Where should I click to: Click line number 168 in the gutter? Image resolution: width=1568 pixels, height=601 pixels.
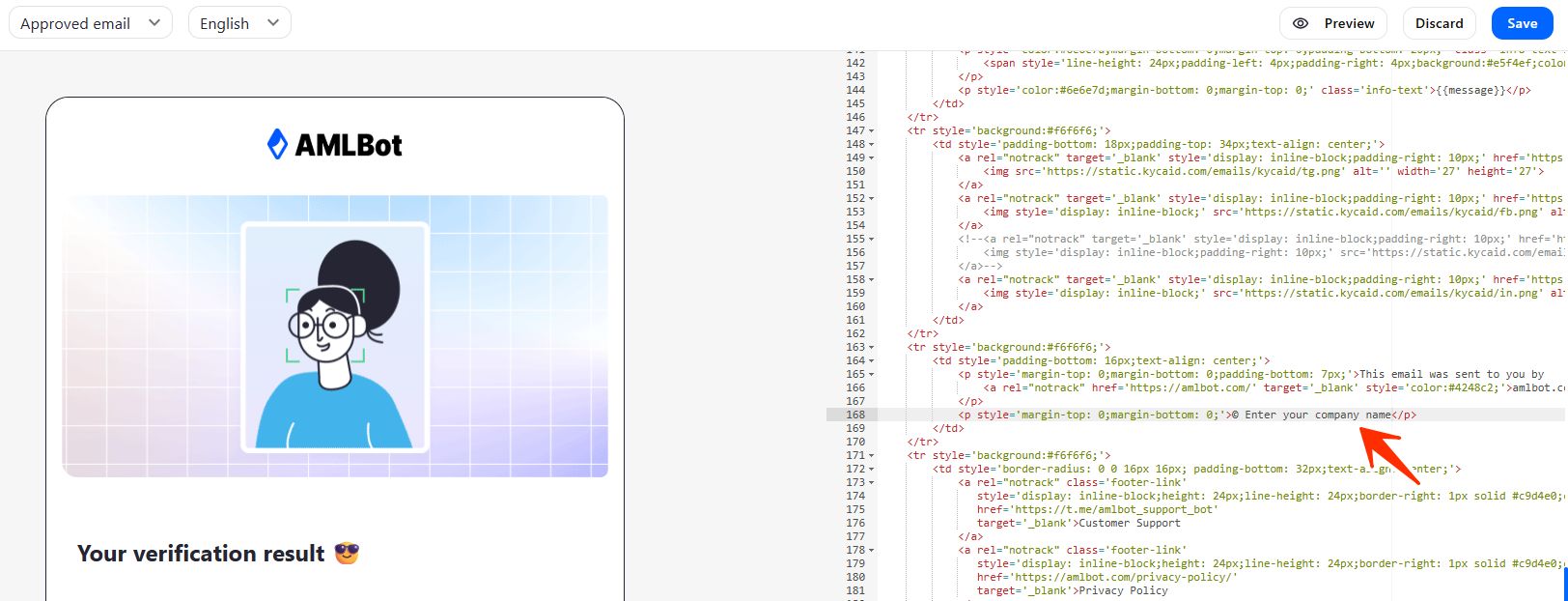855,415
